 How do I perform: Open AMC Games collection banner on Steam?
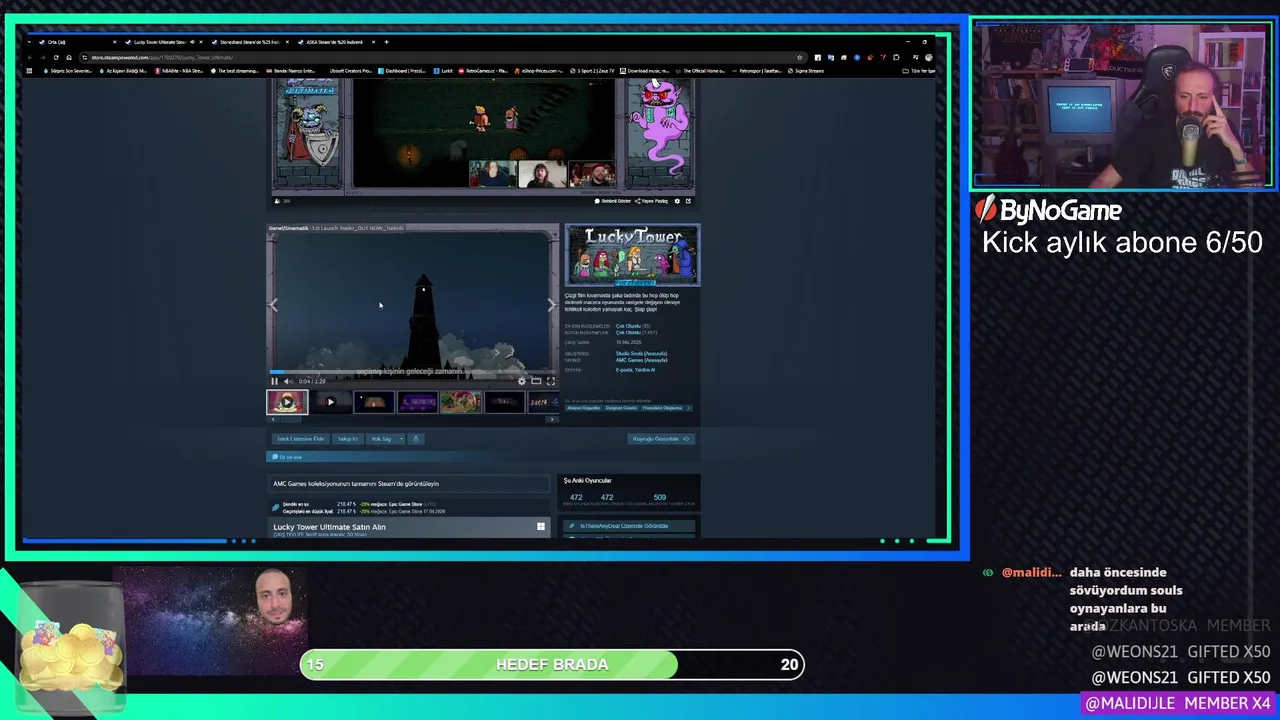pyautogui.click(x=409, y=484)
